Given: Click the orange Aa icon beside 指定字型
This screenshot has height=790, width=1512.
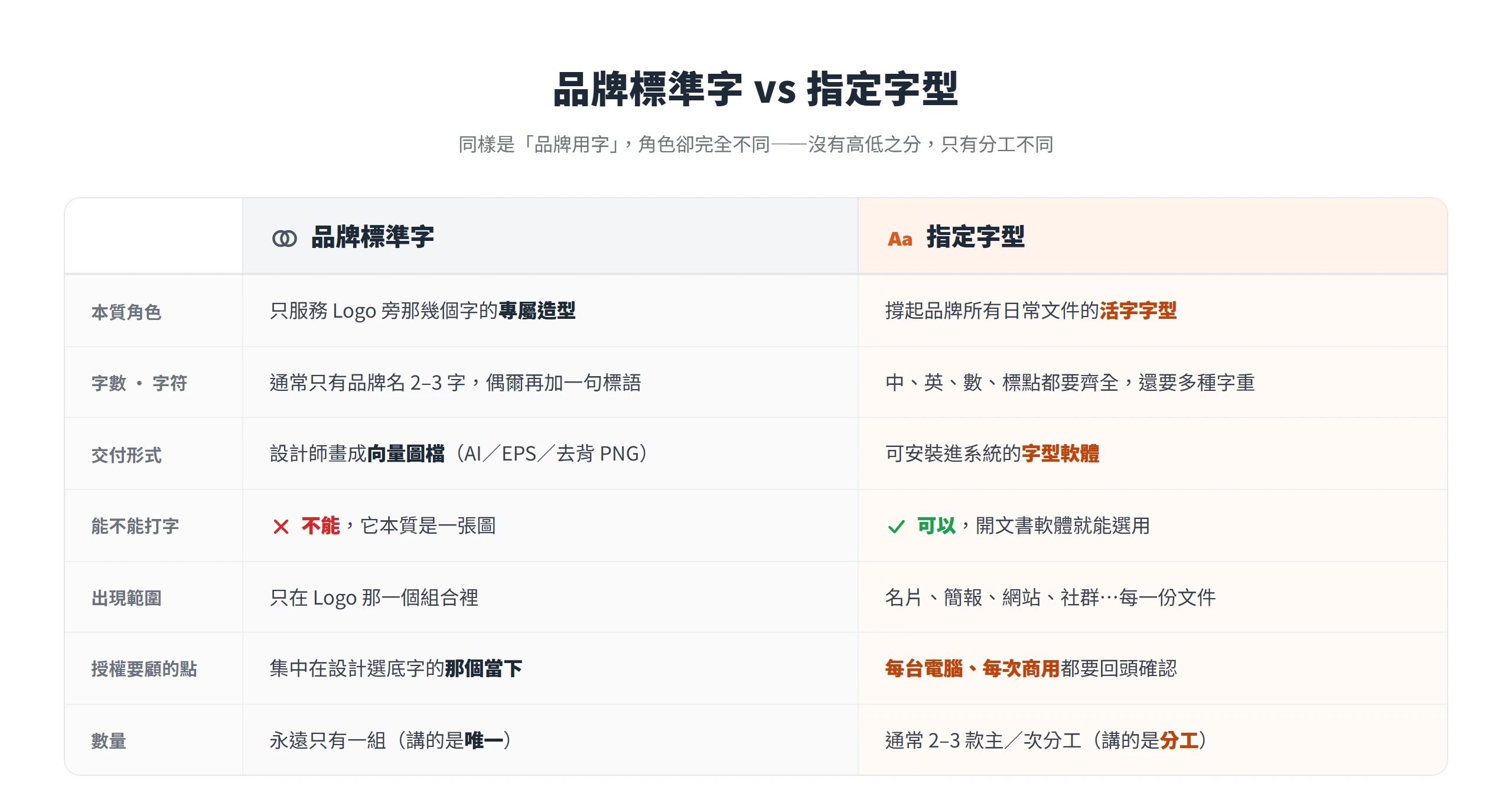Looking at the screenshot, I should click(x=900, y=239).
